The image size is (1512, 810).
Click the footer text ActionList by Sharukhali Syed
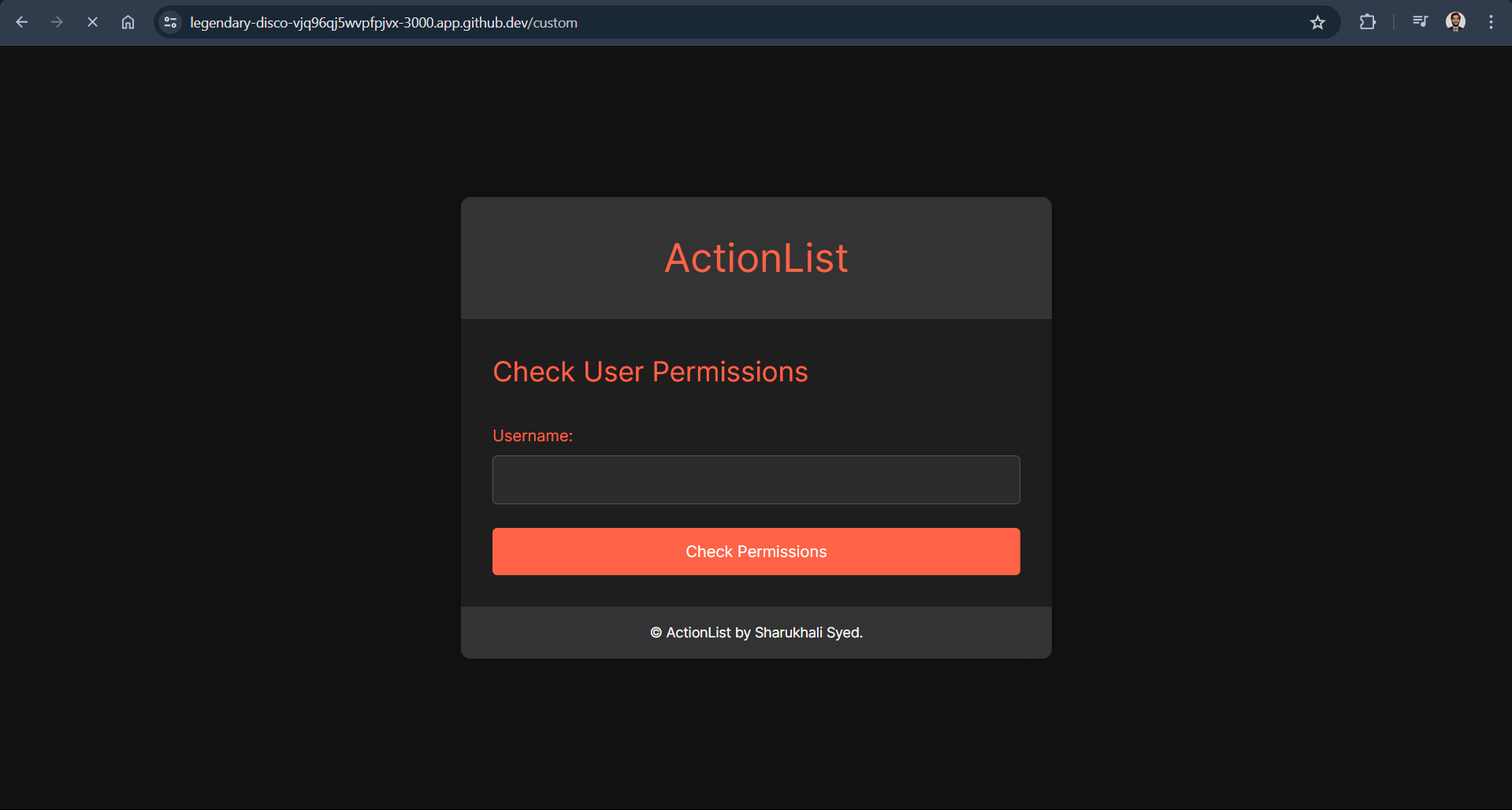756,633
